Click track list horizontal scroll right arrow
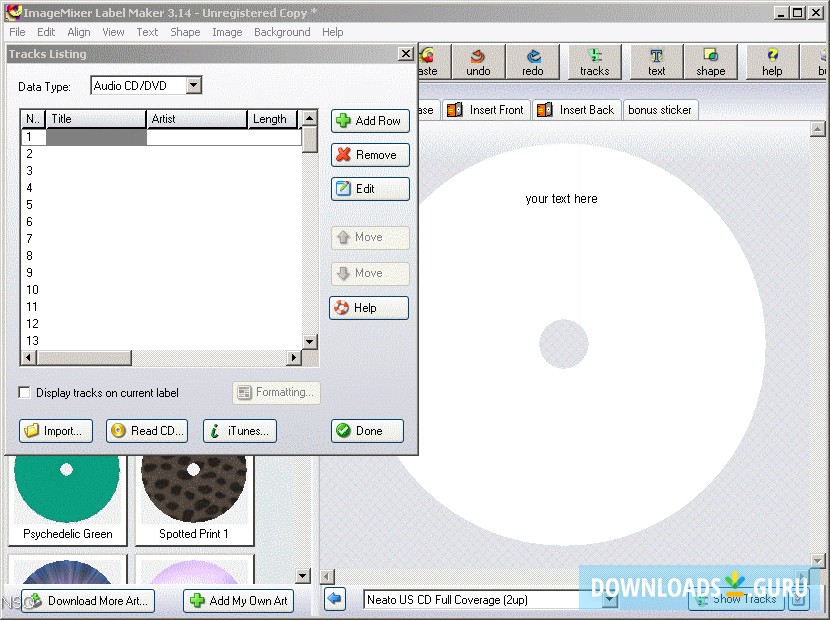Screen dimensions: 830x620 point(293,358)
